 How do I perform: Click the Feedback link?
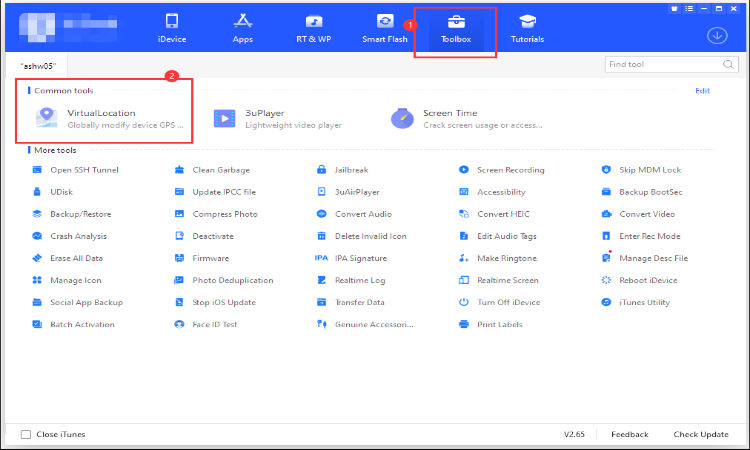coord(629,434)
